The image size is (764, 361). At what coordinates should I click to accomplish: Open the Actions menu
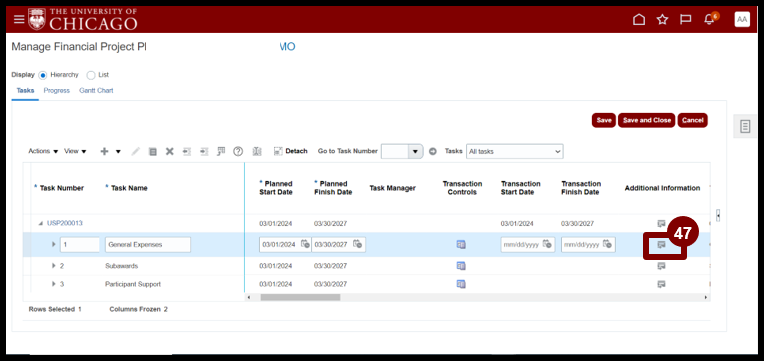[43, 152]
